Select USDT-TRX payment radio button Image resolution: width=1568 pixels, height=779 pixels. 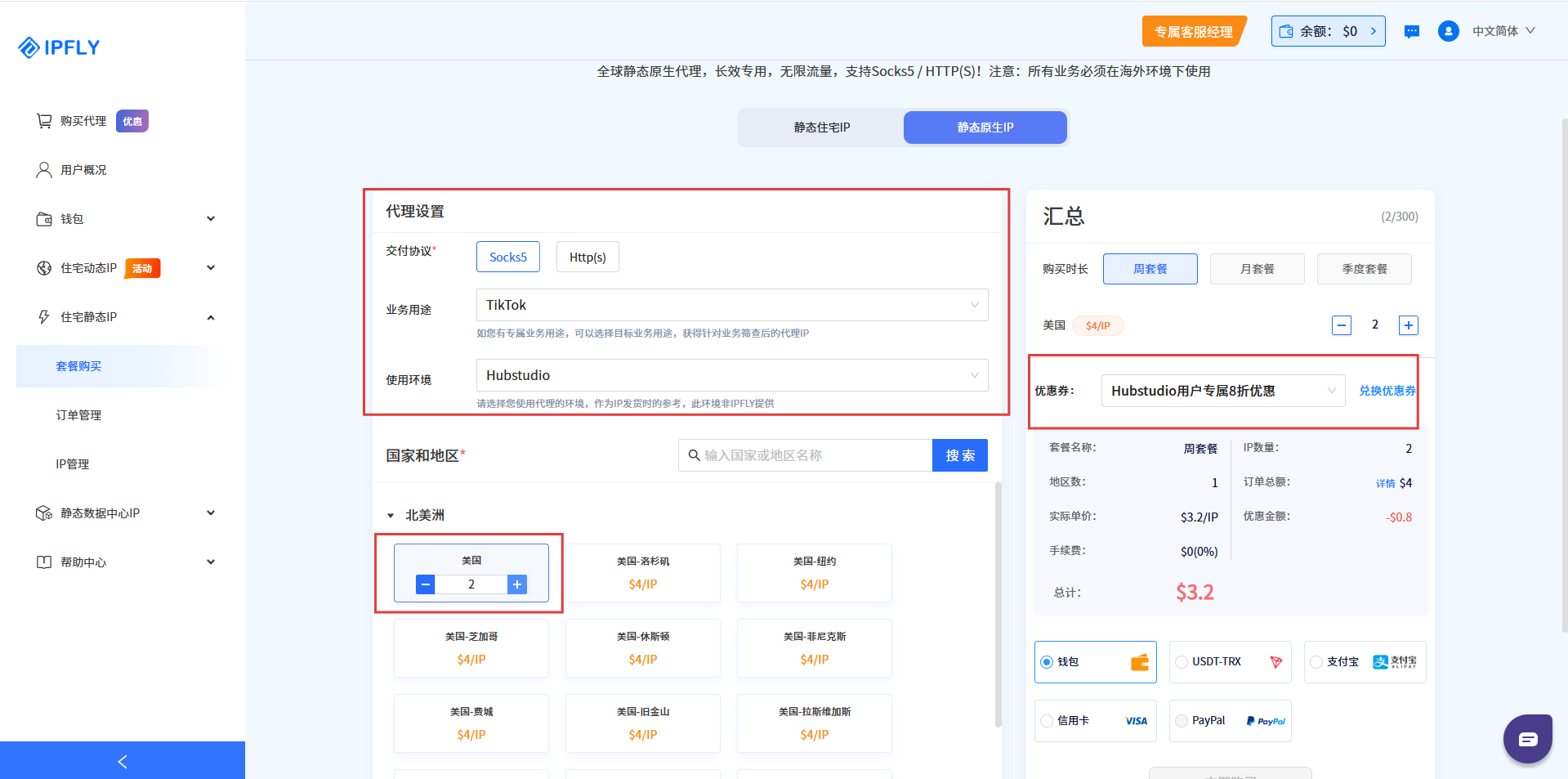[x=1182, y=662]
